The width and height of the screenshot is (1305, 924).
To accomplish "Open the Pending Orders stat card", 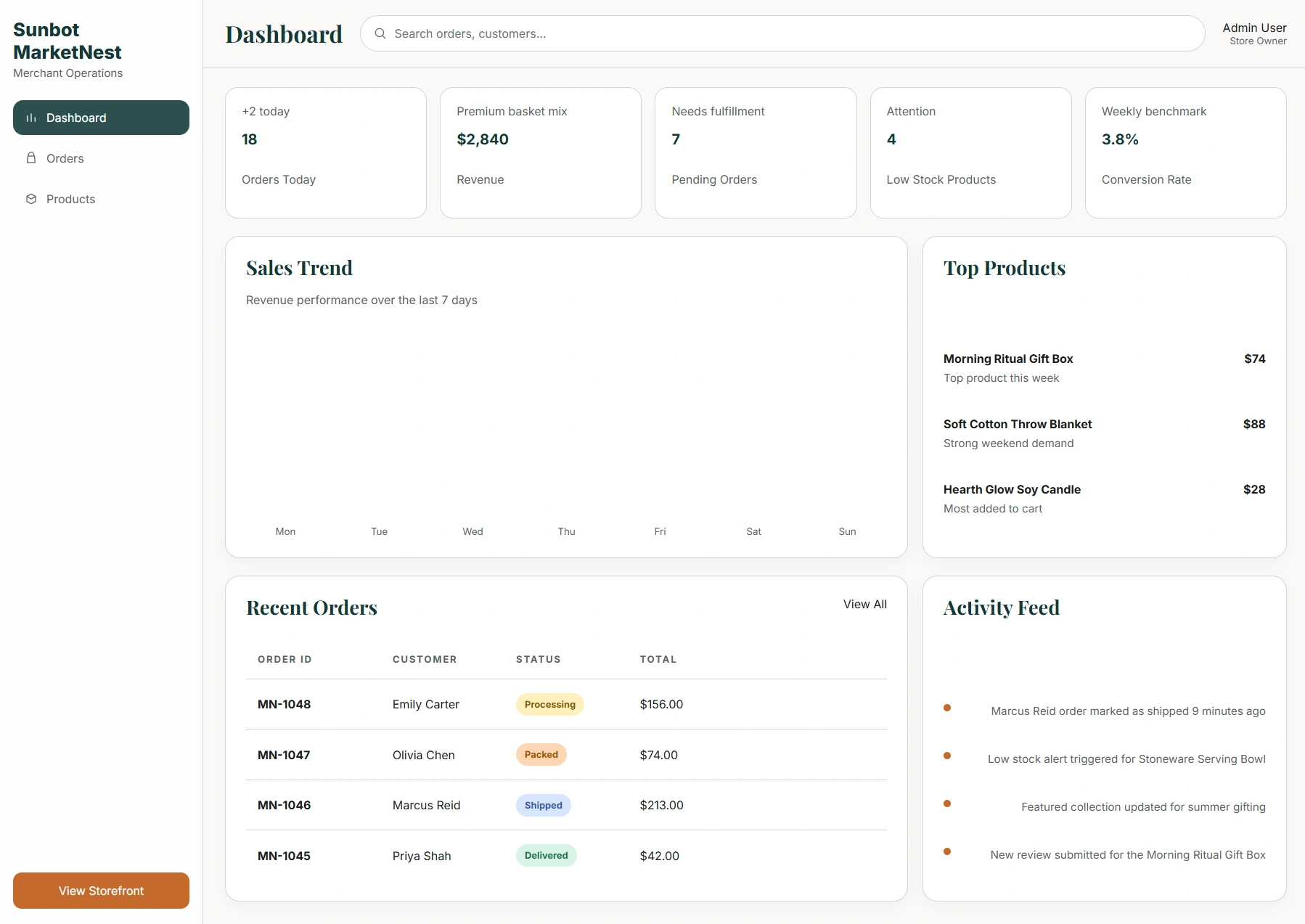I will click(756, 152).
